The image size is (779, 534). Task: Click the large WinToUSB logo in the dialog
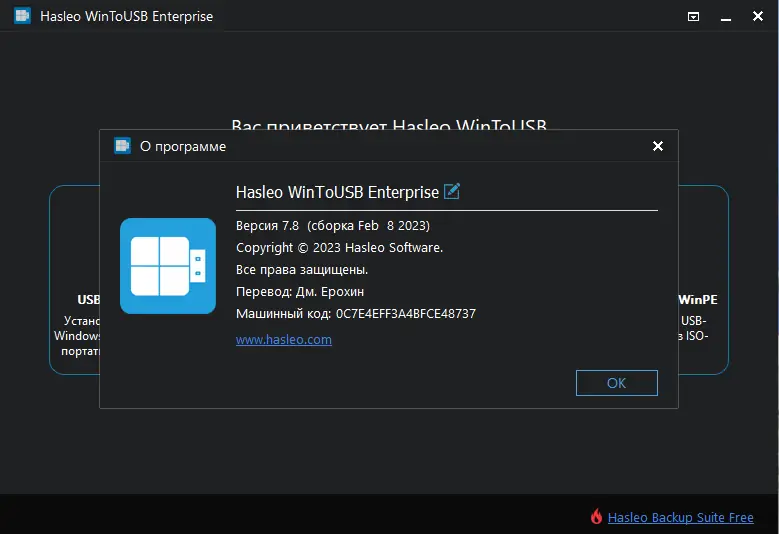pyautogui.click(x=168, y=266)
